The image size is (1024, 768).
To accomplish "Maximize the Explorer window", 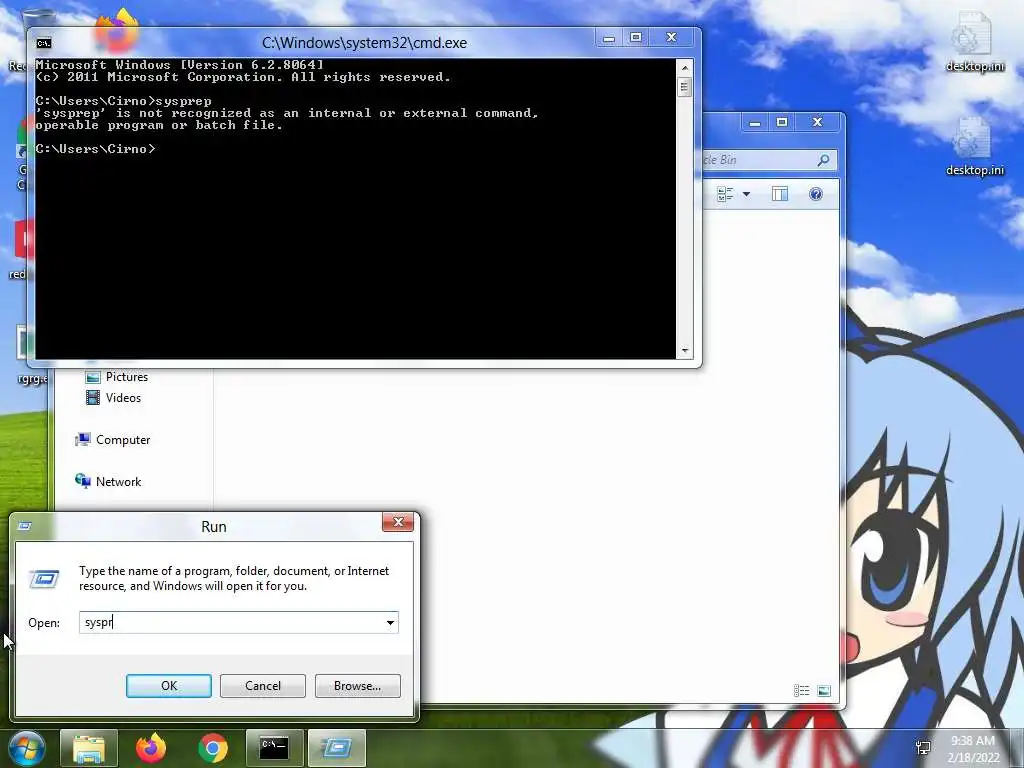I will click(782, 123).
